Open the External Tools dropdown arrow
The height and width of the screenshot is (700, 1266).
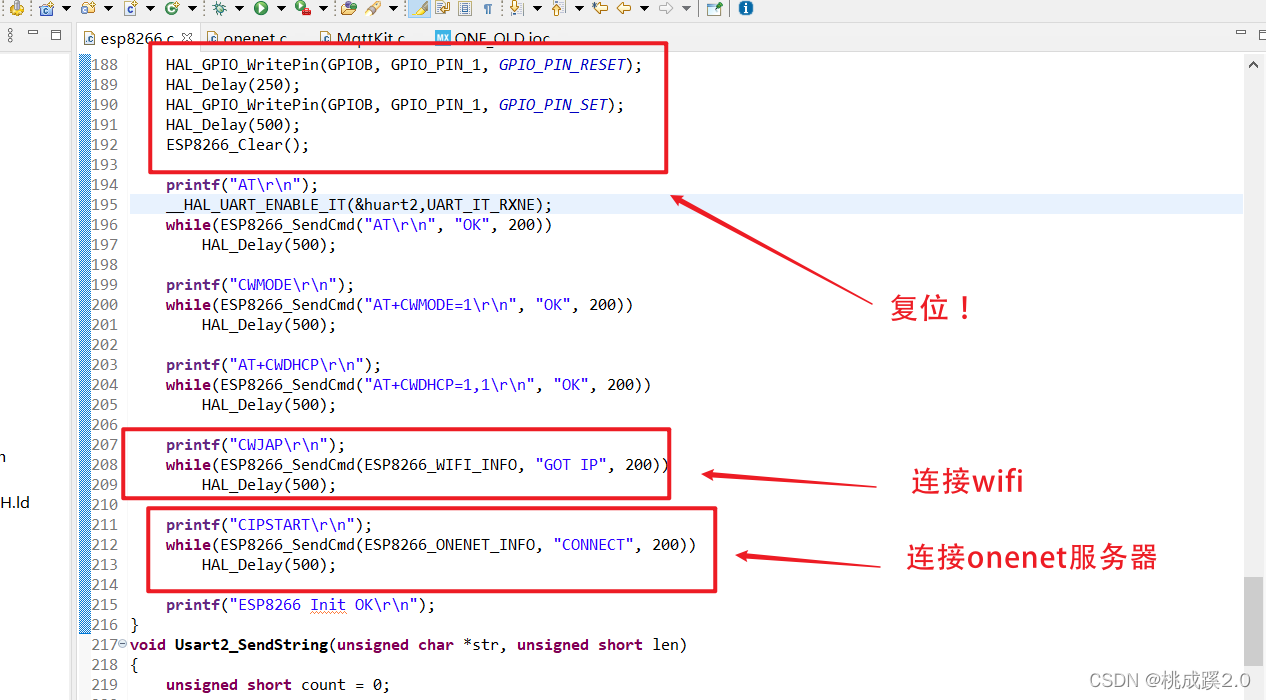[323, 8]
